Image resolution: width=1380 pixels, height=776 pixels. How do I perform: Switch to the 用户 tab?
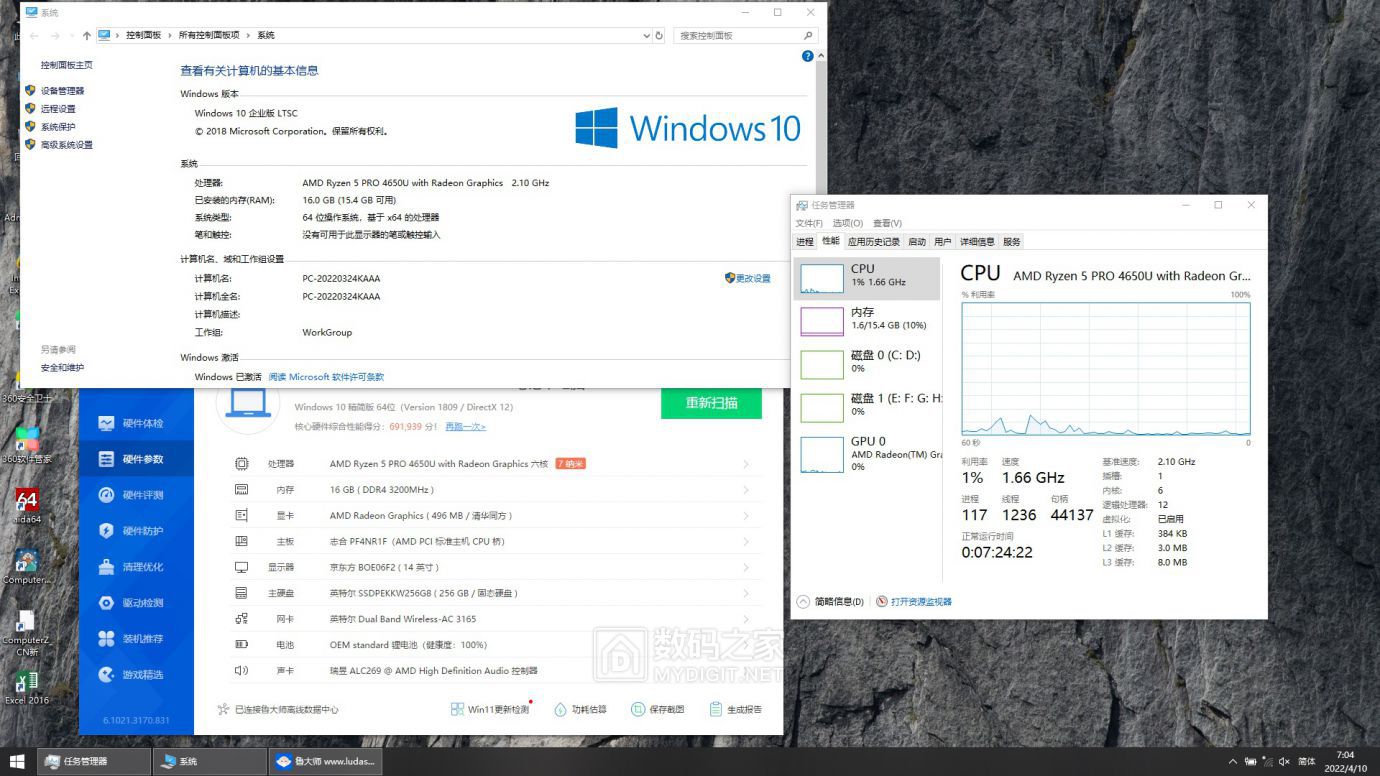point(943,241)
